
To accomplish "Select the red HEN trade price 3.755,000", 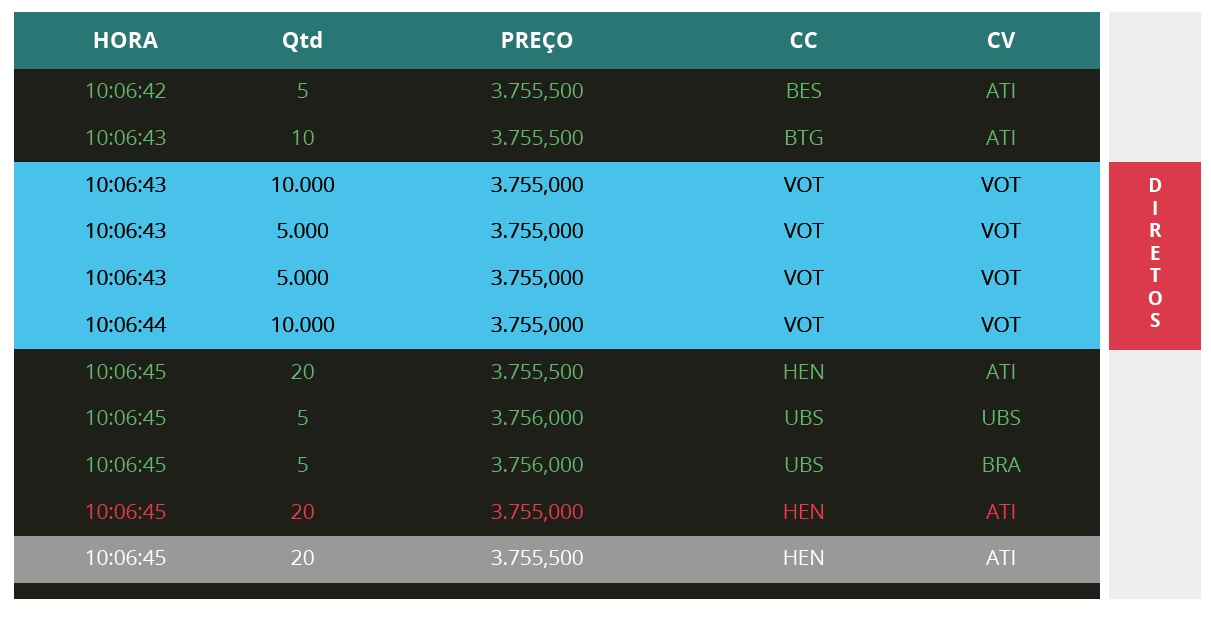I will (x=537, y=512).
